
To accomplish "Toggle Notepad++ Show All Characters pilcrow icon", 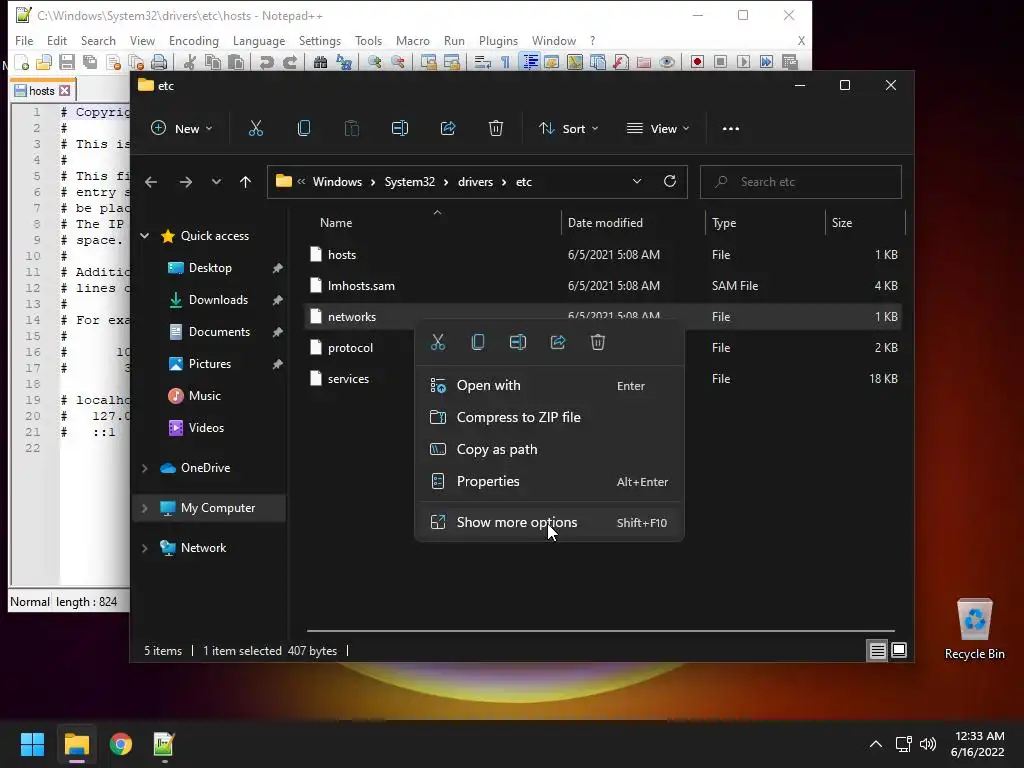I will tap(505, 62).
